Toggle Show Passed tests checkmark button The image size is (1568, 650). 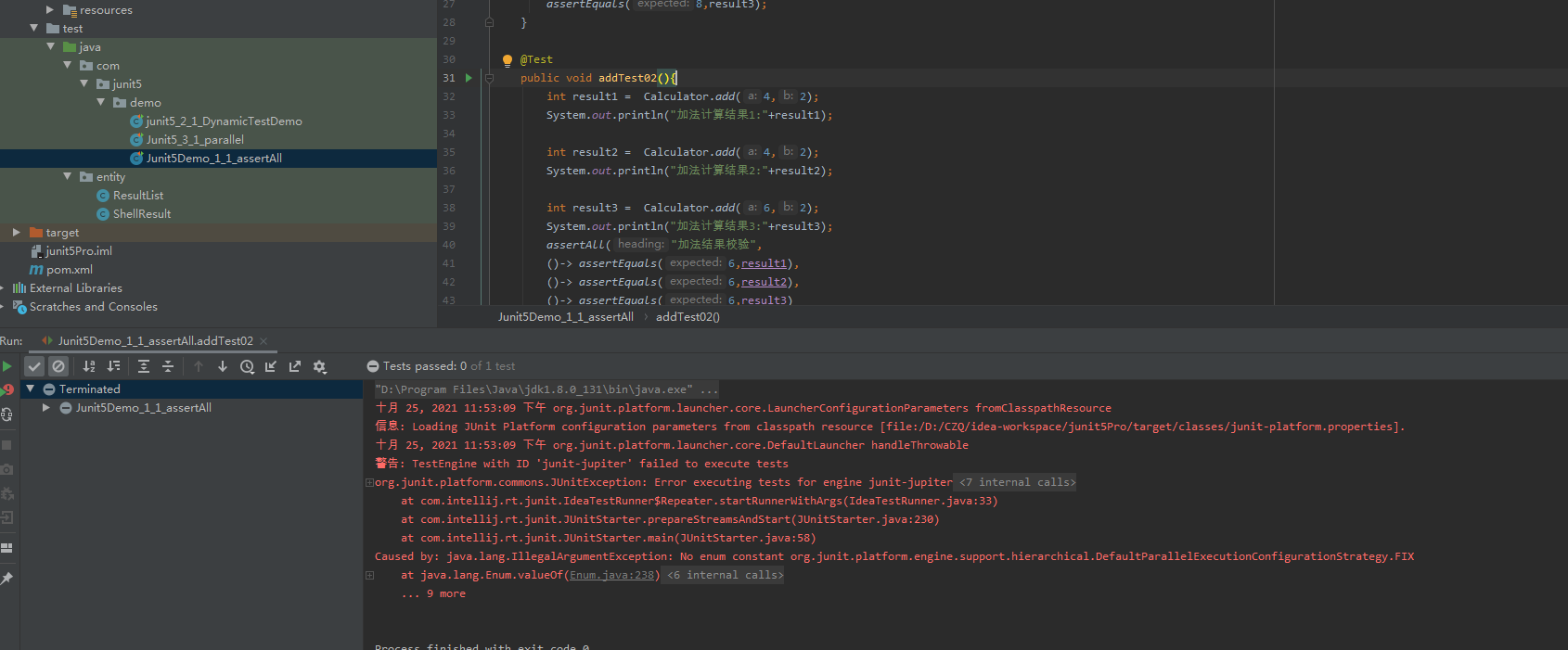(x=34, y=366)
